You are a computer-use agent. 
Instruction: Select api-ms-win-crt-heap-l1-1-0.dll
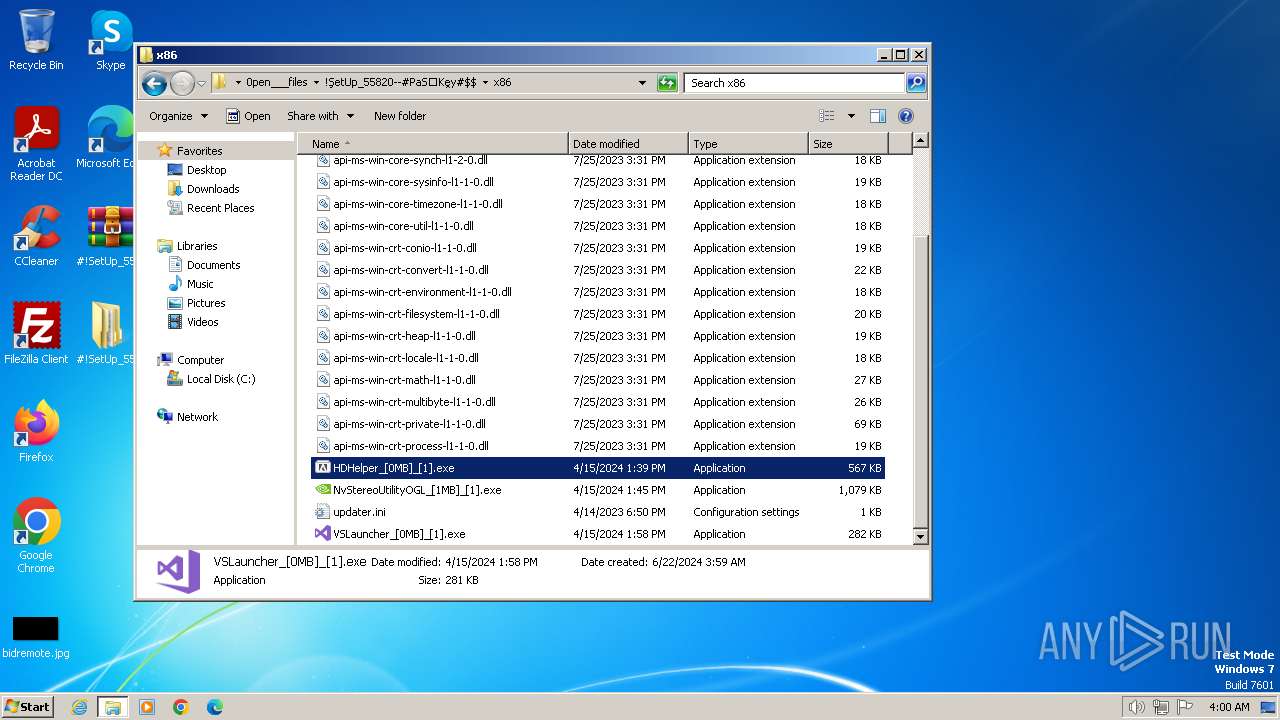599,336
